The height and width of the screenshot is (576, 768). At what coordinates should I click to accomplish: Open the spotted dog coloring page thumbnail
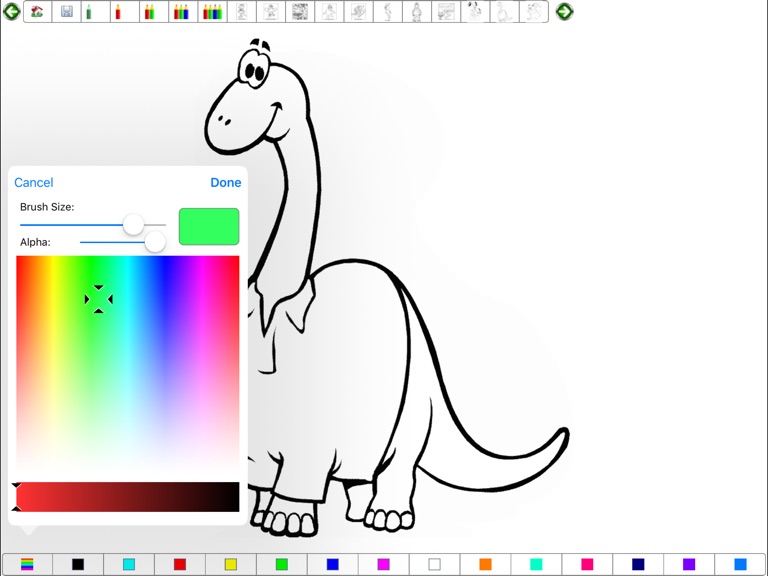tap(475, 11)
